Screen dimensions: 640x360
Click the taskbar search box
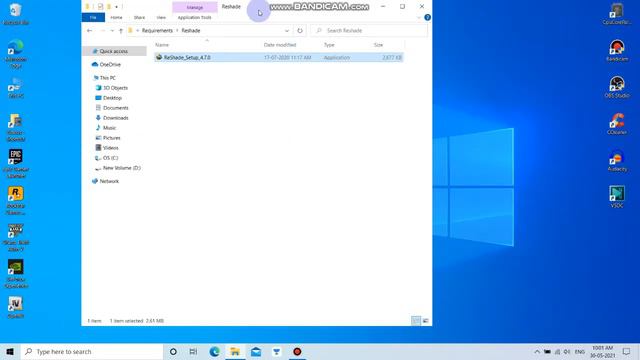click(x=92, y=351)
